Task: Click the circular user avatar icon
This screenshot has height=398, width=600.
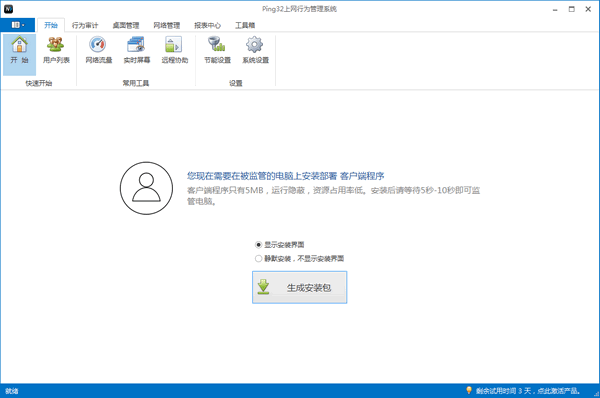Action: [x=146, y=188]
